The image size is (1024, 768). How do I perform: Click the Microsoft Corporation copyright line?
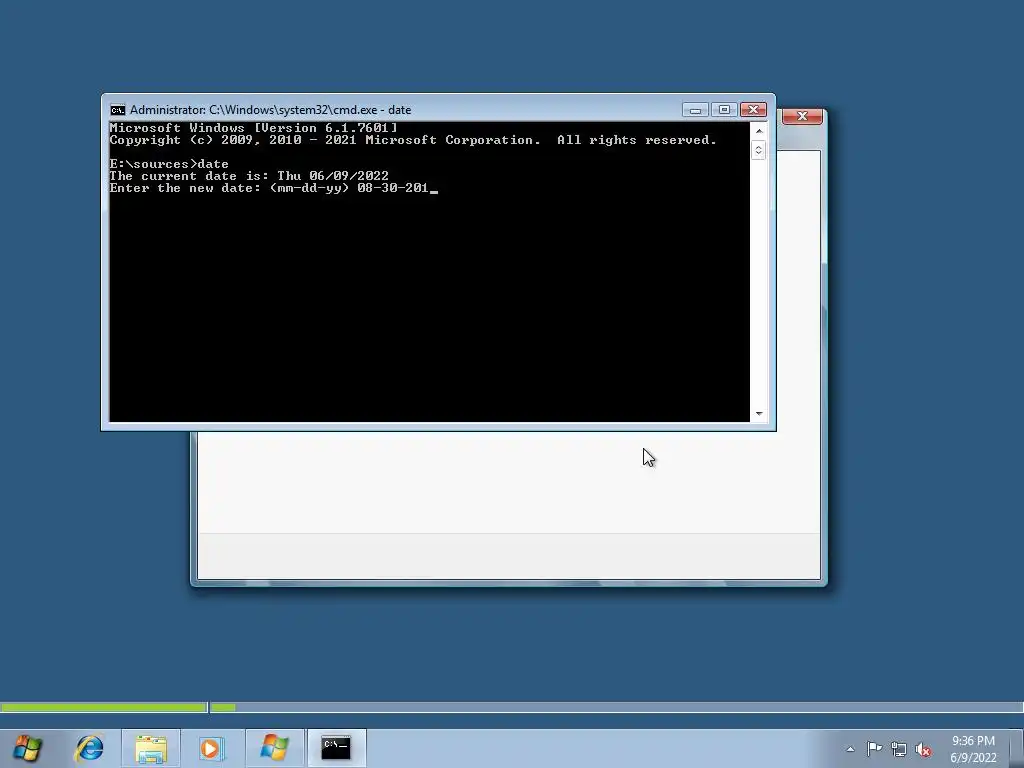(413, 140)
